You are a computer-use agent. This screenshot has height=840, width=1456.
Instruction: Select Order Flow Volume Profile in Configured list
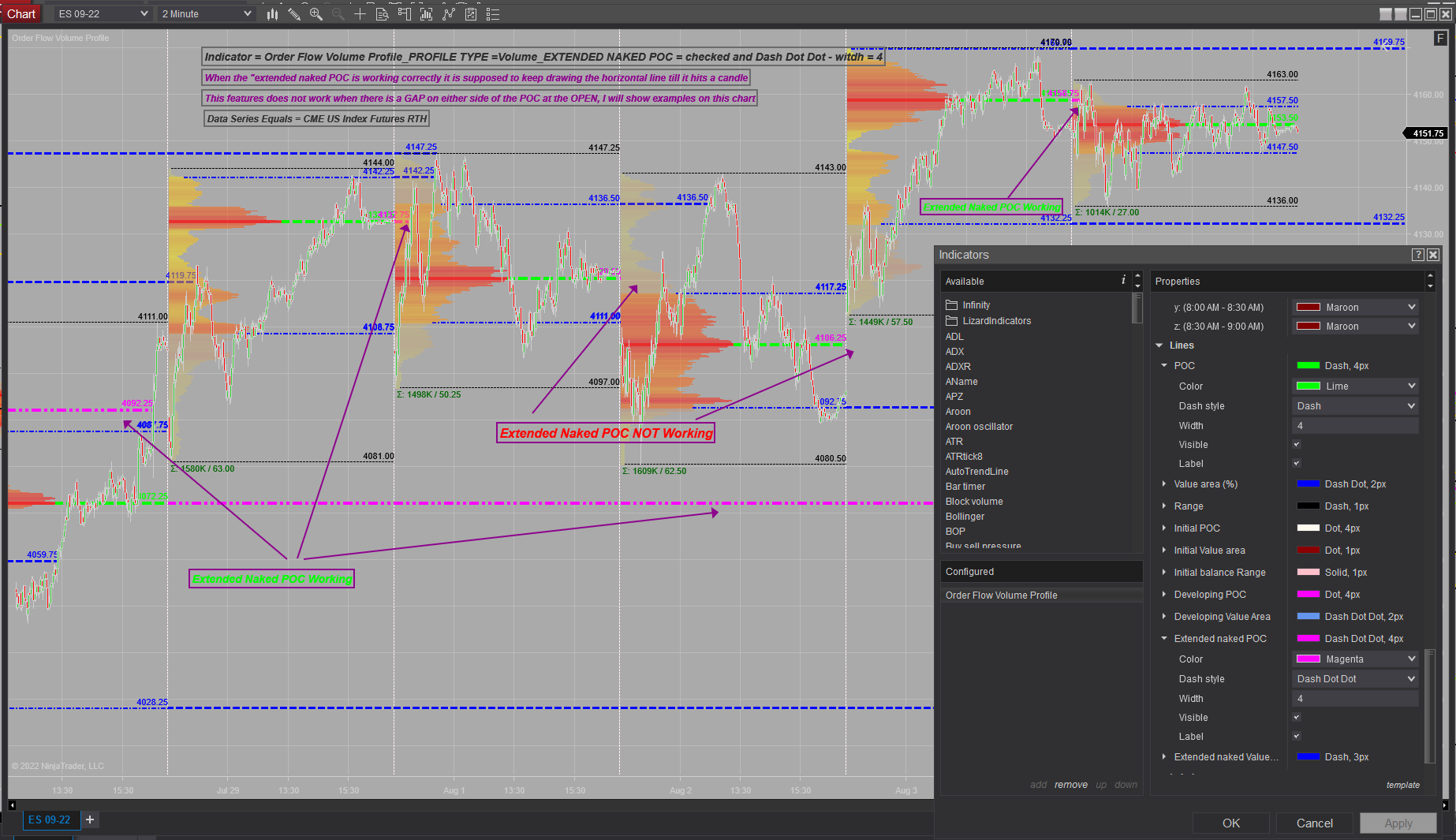pyautogui.click(x=1002, y=595)
